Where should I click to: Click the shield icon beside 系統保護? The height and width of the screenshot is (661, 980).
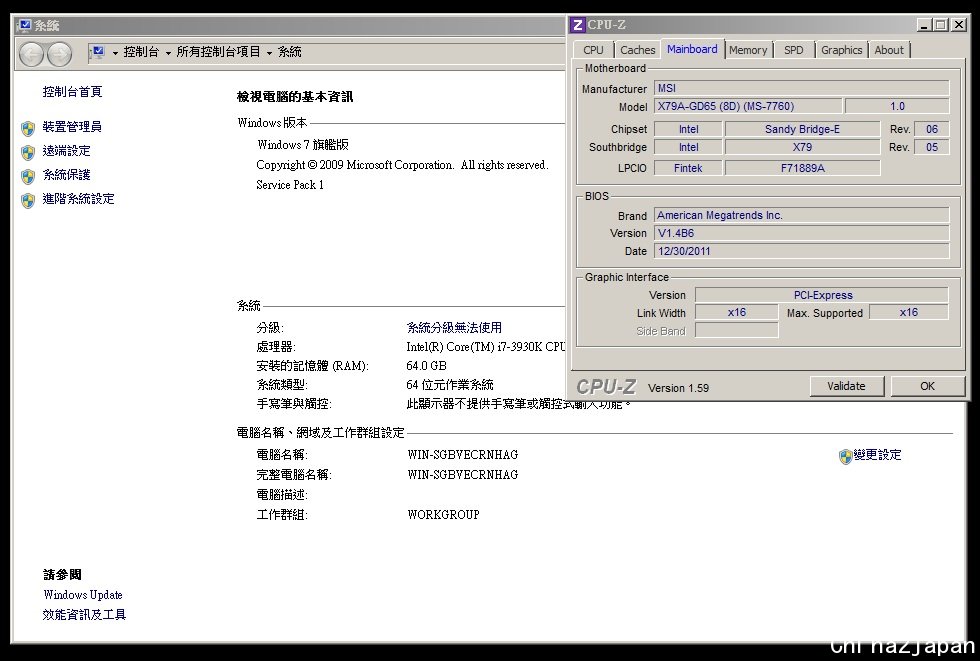[x=28, y=176]
